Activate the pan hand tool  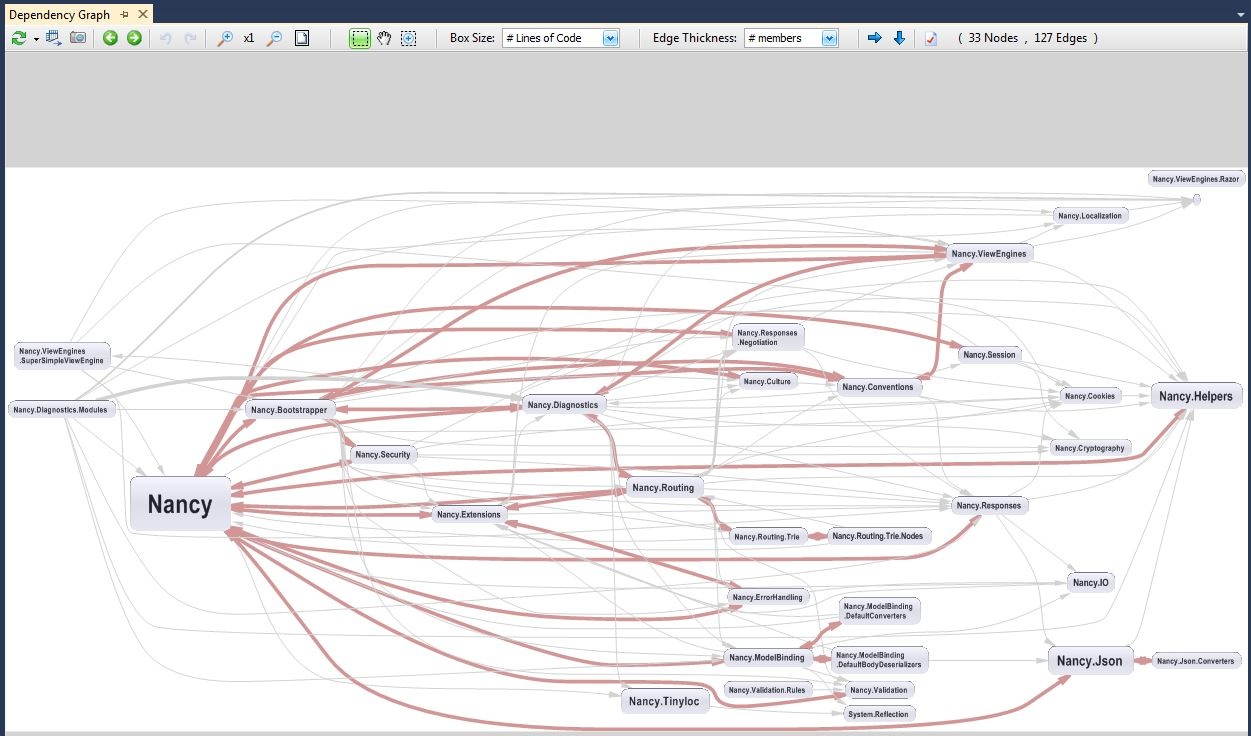(x=383, y=38)
